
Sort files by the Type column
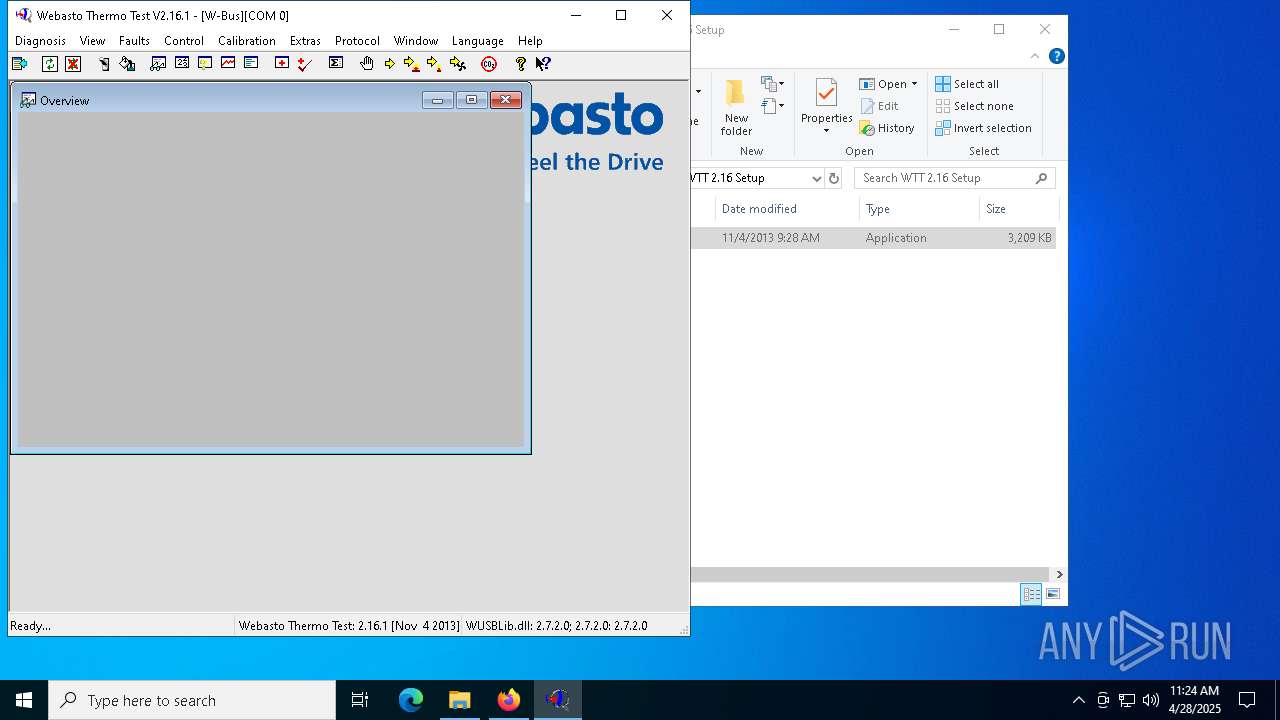[918, 209]
